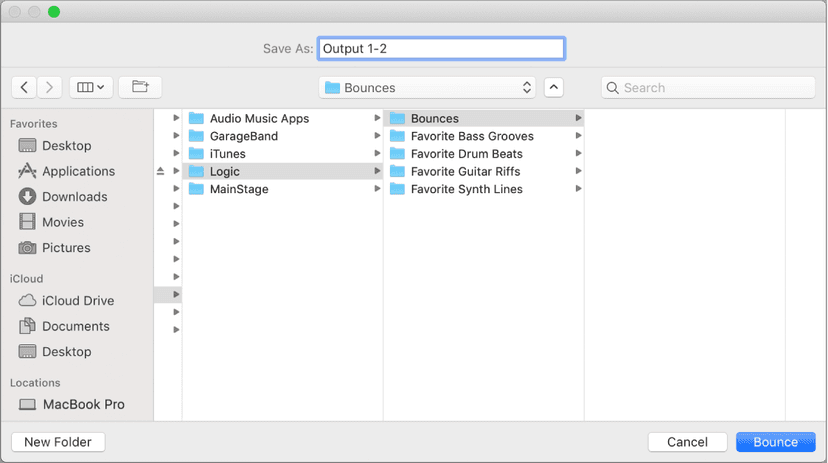Select the Logic folder
828x463 pixels.
(283, 172)
